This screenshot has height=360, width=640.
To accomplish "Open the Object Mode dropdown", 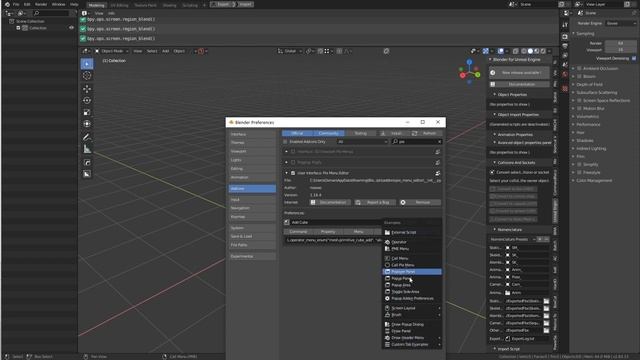I will tap(112, 51).
